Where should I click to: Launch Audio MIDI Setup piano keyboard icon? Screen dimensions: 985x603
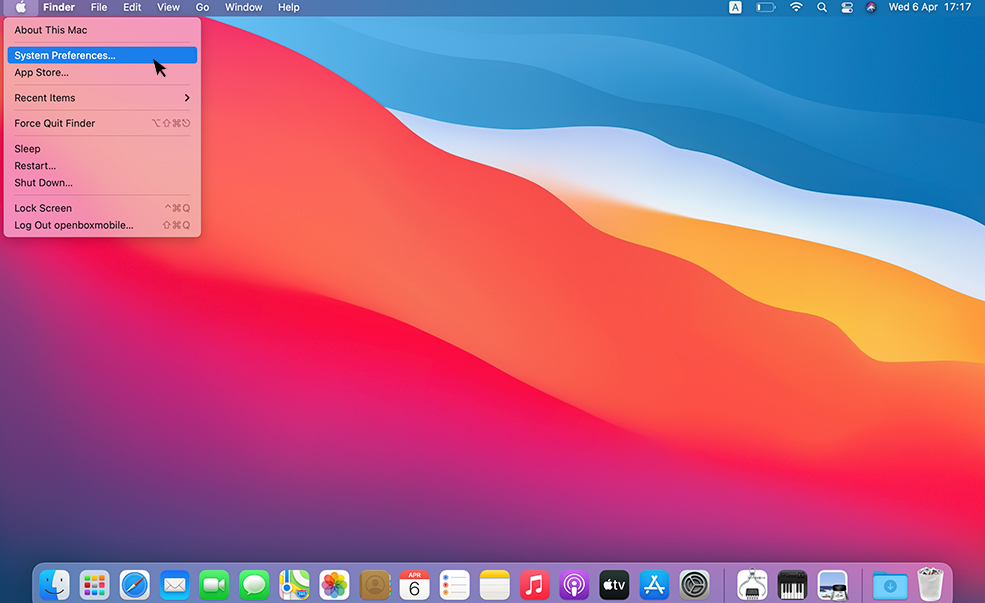[792, 585]
